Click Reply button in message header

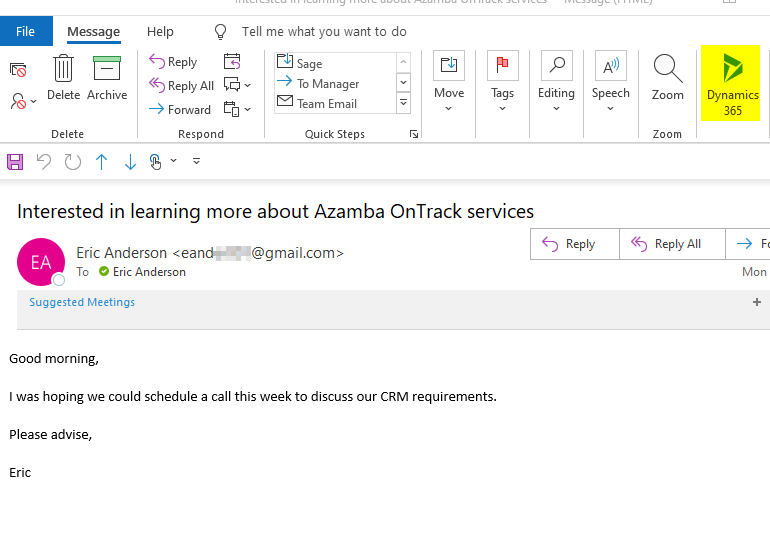pos(575,244)
